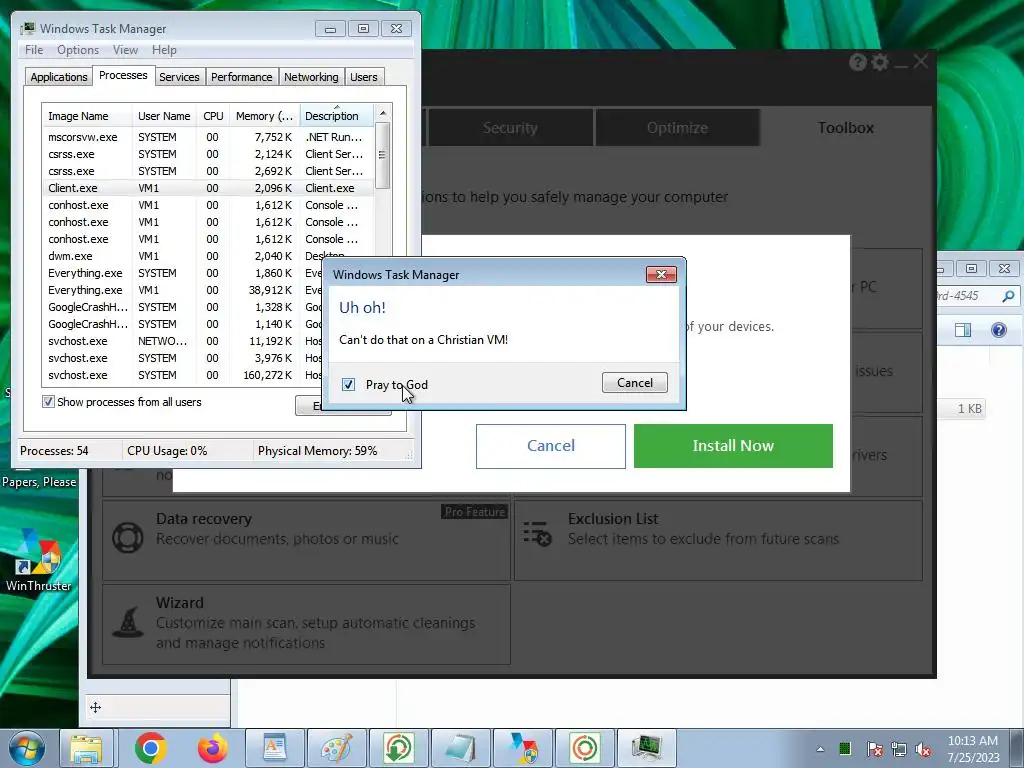The height and width of the screenshot is (768, 1024).
Task: Open the Data recovery tool tile
Action: tap(306, 539)
